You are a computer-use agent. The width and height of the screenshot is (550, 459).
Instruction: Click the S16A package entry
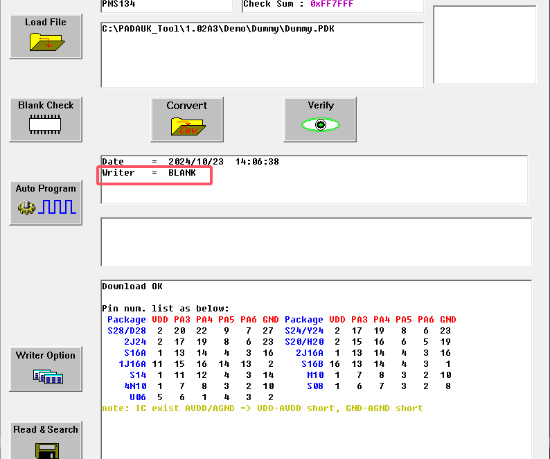(135, 353)
